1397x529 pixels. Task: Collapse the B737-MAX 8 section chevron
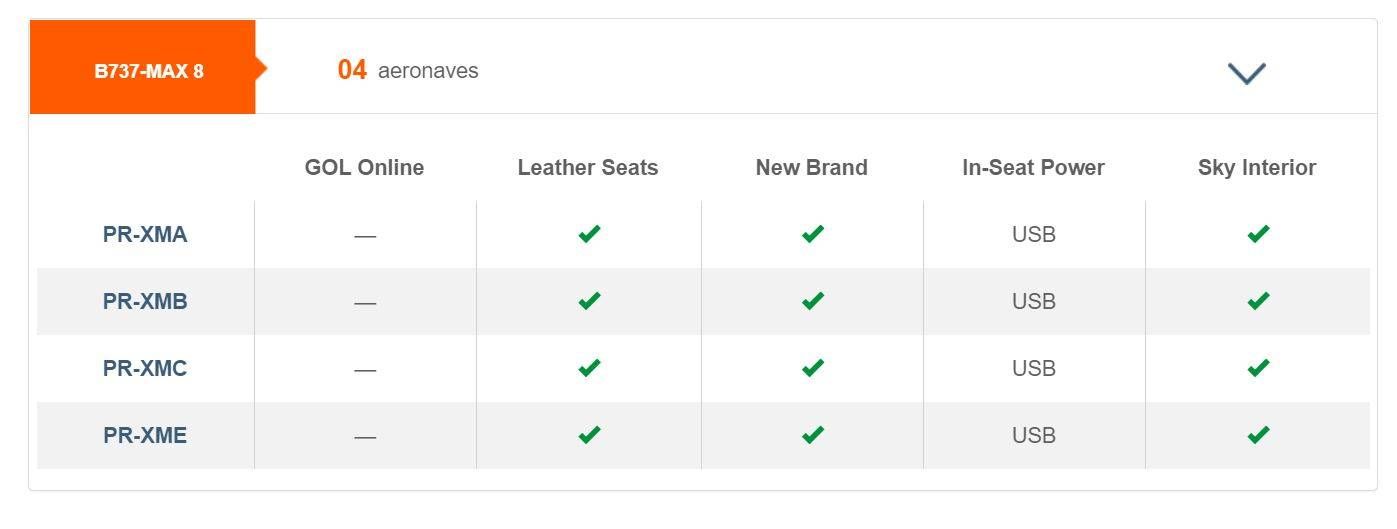(x=1247, y=73)
